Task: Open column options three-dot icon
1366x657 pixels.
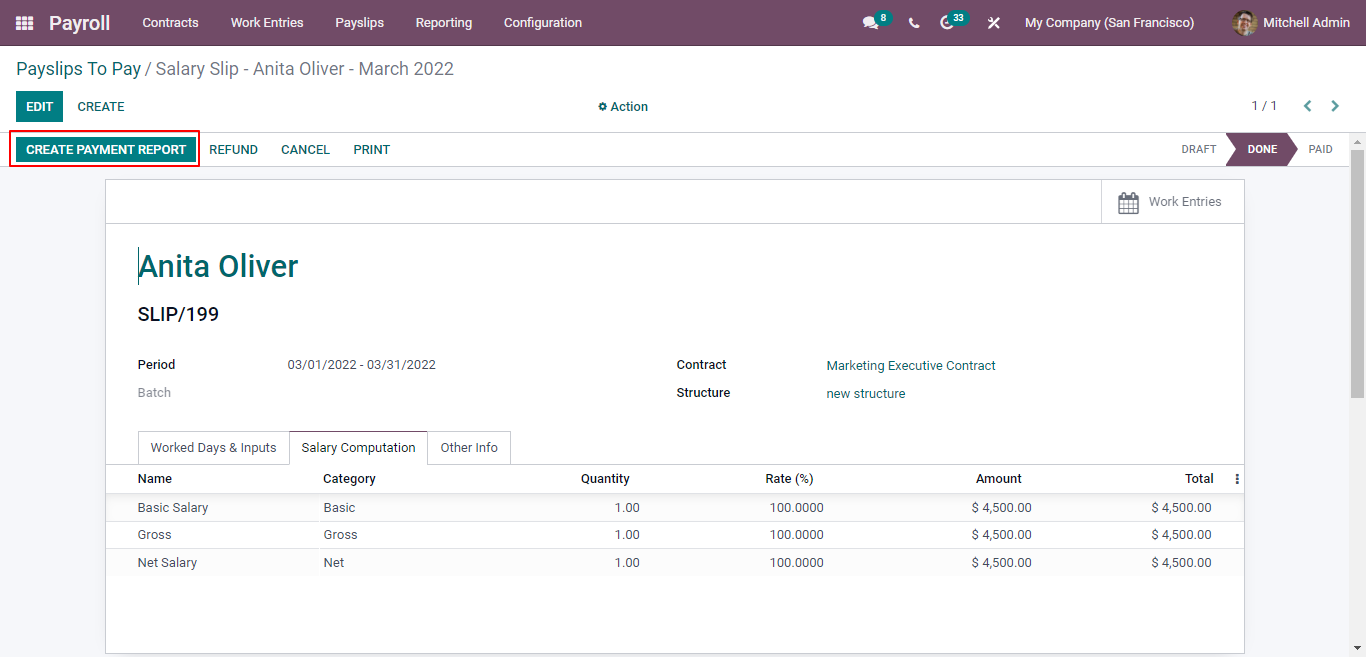Action: 1237,479
